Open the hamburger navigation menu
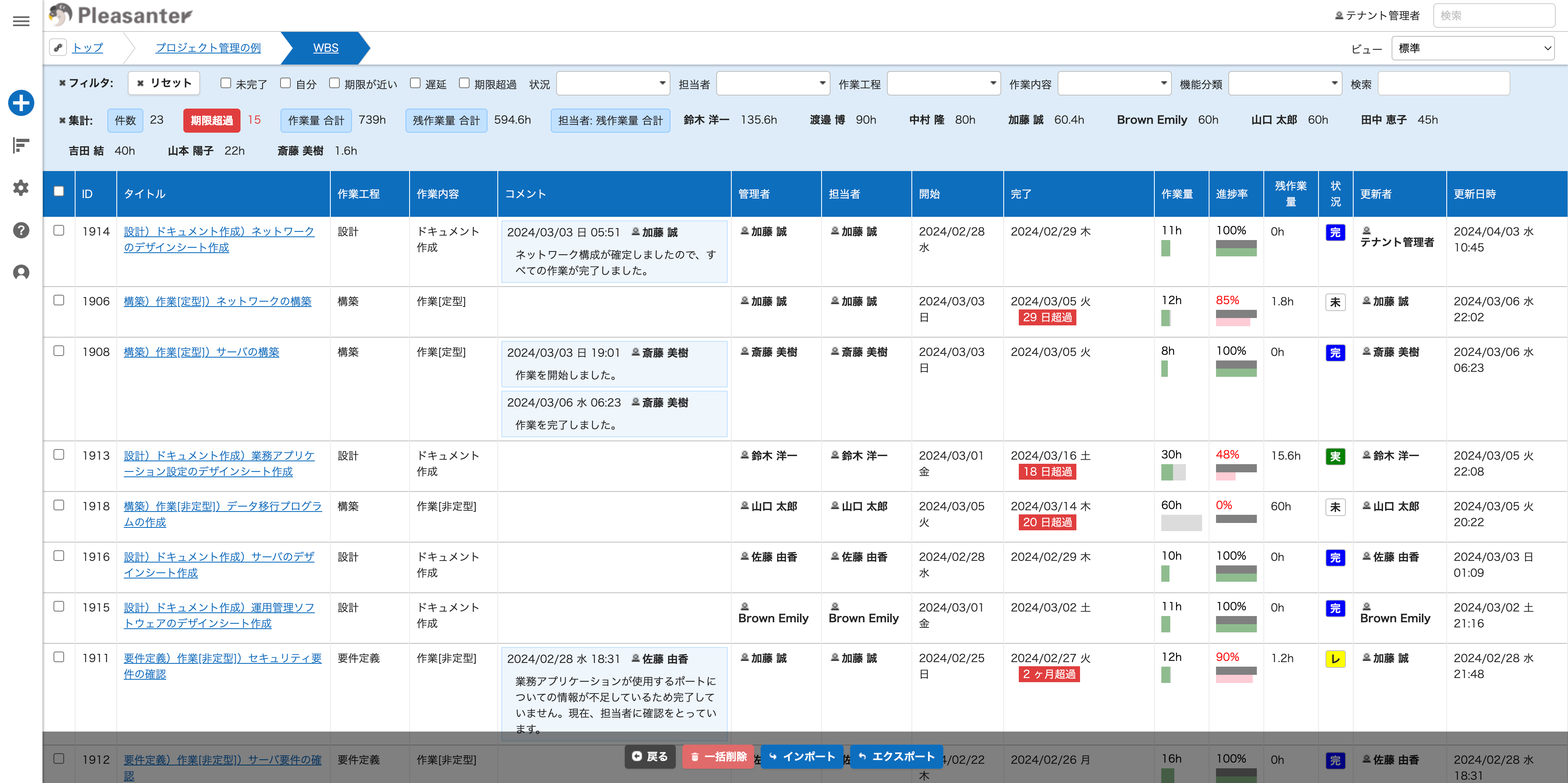 coord(21,22)
